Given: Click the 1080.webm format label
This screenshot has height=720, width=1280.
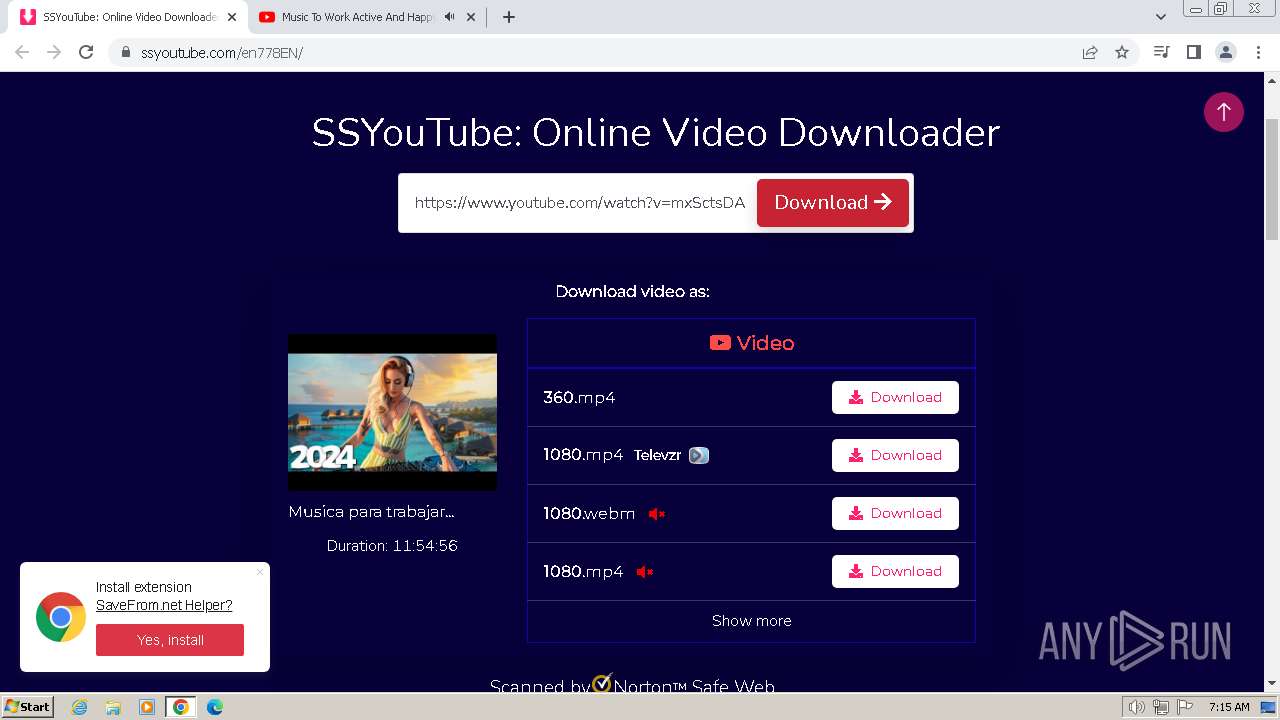Looking at the screenshot, I should point(589,514).
